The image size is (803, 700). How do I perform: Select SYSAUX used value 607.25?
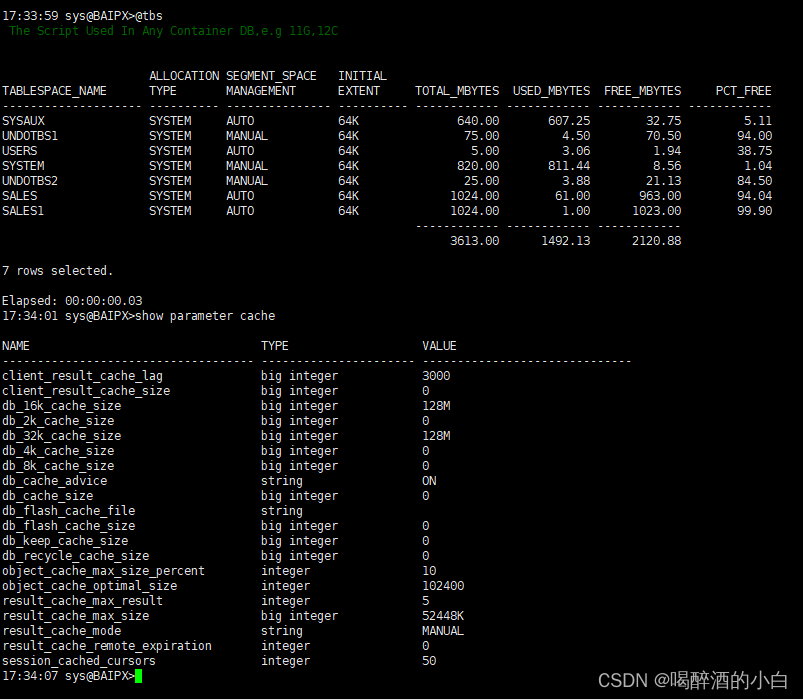click(569, 121)
